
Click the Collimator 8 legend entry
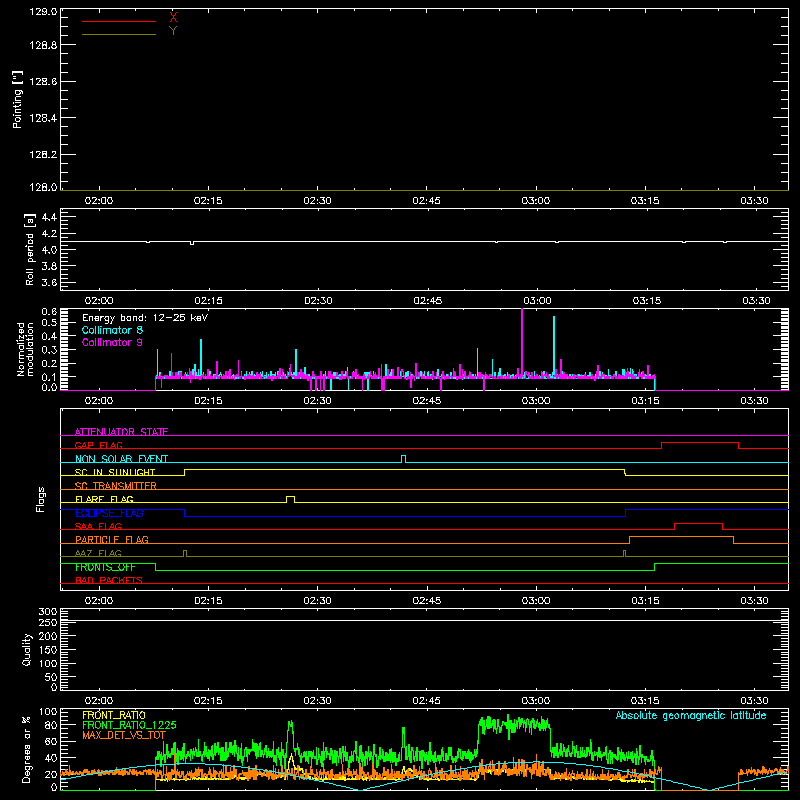point(112,330)
